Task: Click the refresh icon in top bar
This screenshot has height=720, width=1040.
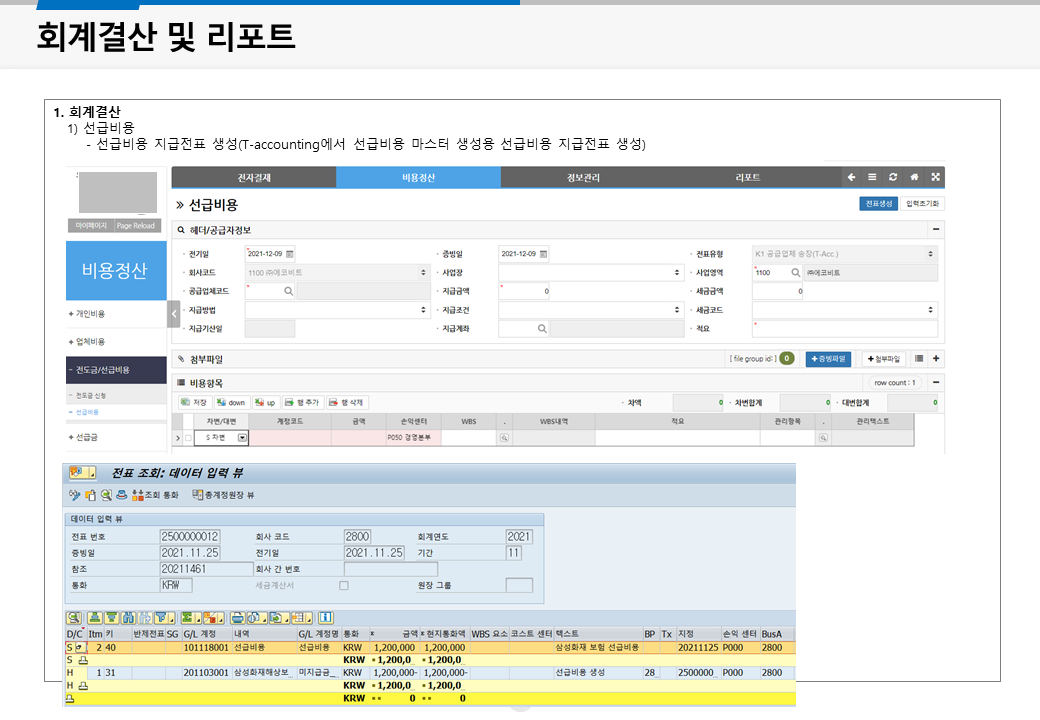Action: click(893, 177)
